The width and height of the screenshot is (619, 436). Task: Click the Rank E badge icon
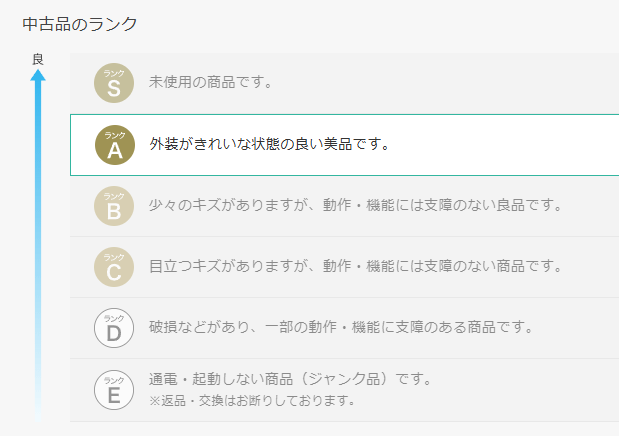pos(114,390)
